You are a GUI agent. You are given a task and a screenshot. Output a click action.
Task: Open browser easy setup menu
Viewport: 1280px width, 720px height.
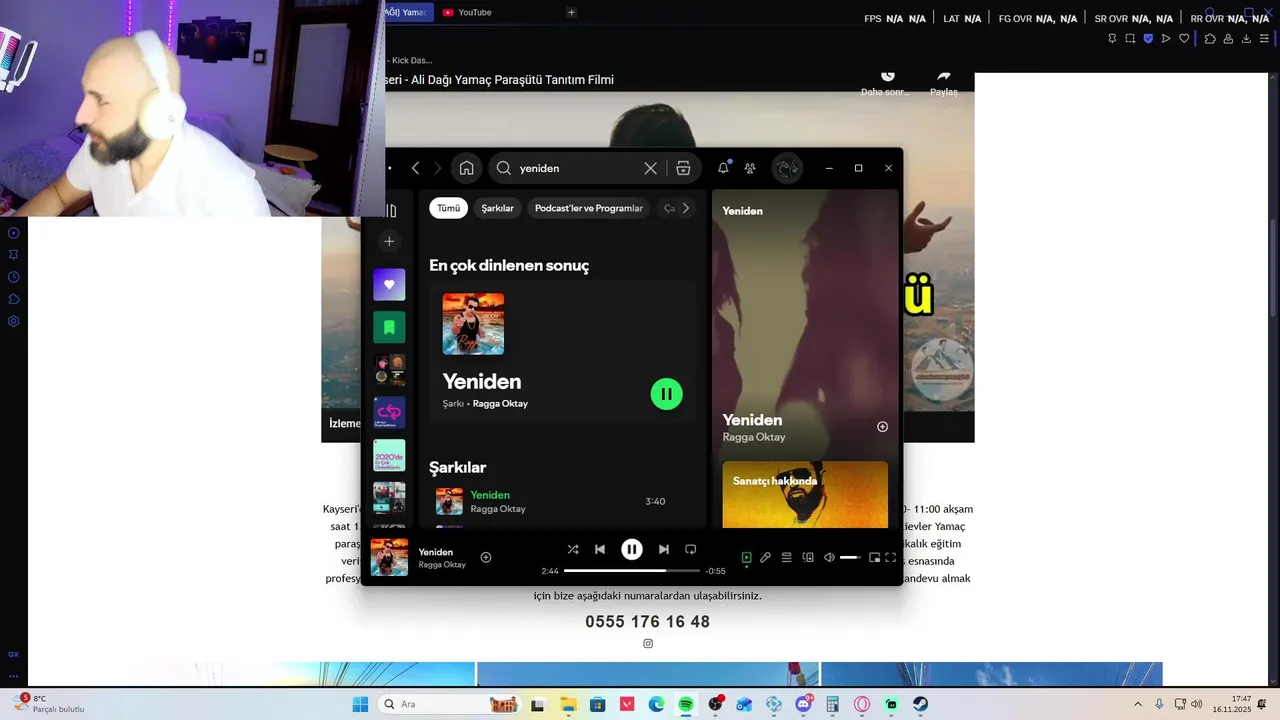(1264, 38)
